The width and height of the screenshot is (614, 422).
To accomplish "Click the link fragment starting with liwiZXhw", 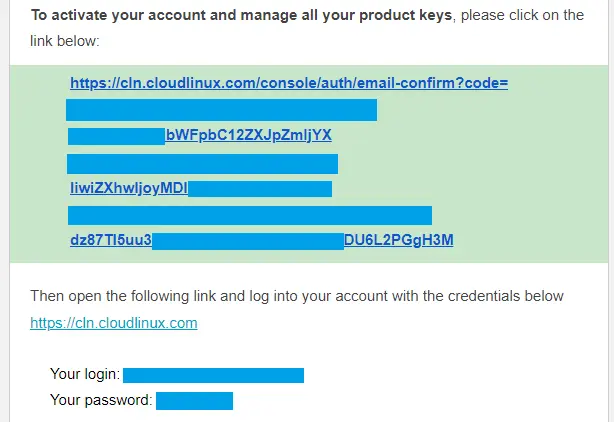I will (x=128, y=188).
